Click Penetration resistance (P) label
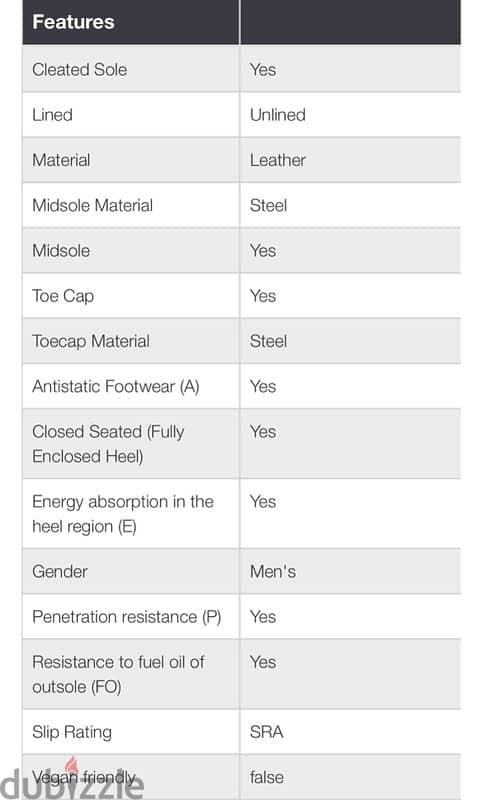482x800 pixels. (126, 617)
